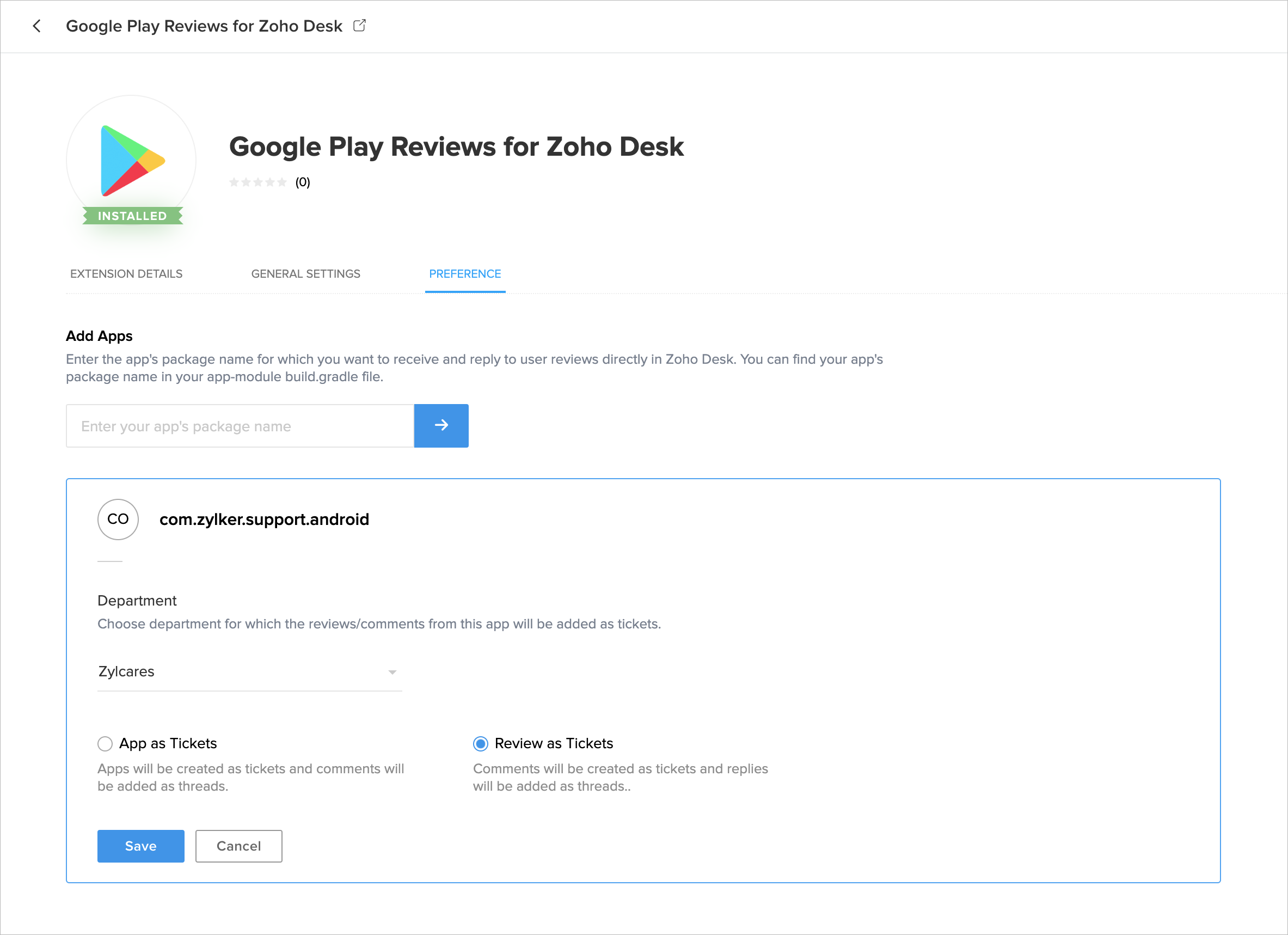
Task: Open the Preference tab
Action: tap(464, 274)
